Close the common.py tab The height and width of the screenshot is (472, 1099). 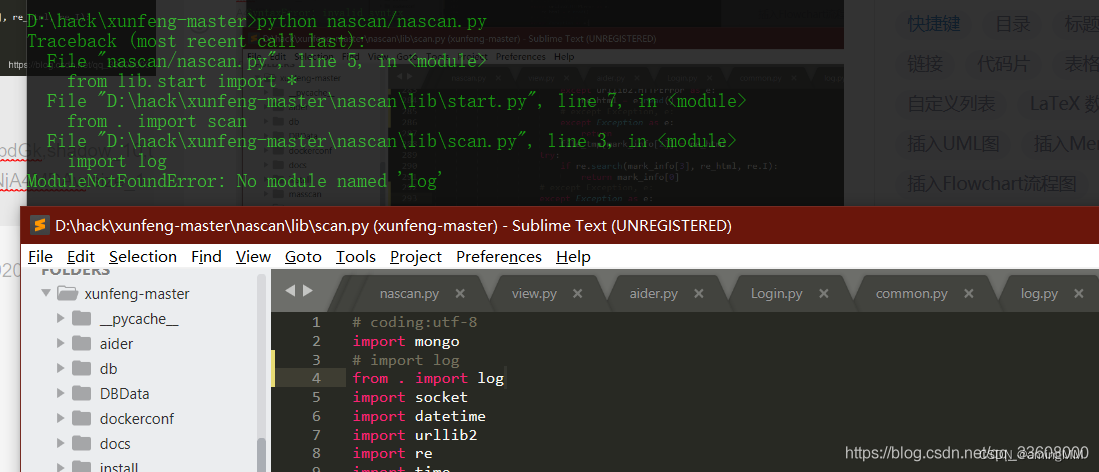[x=968, y=293]
